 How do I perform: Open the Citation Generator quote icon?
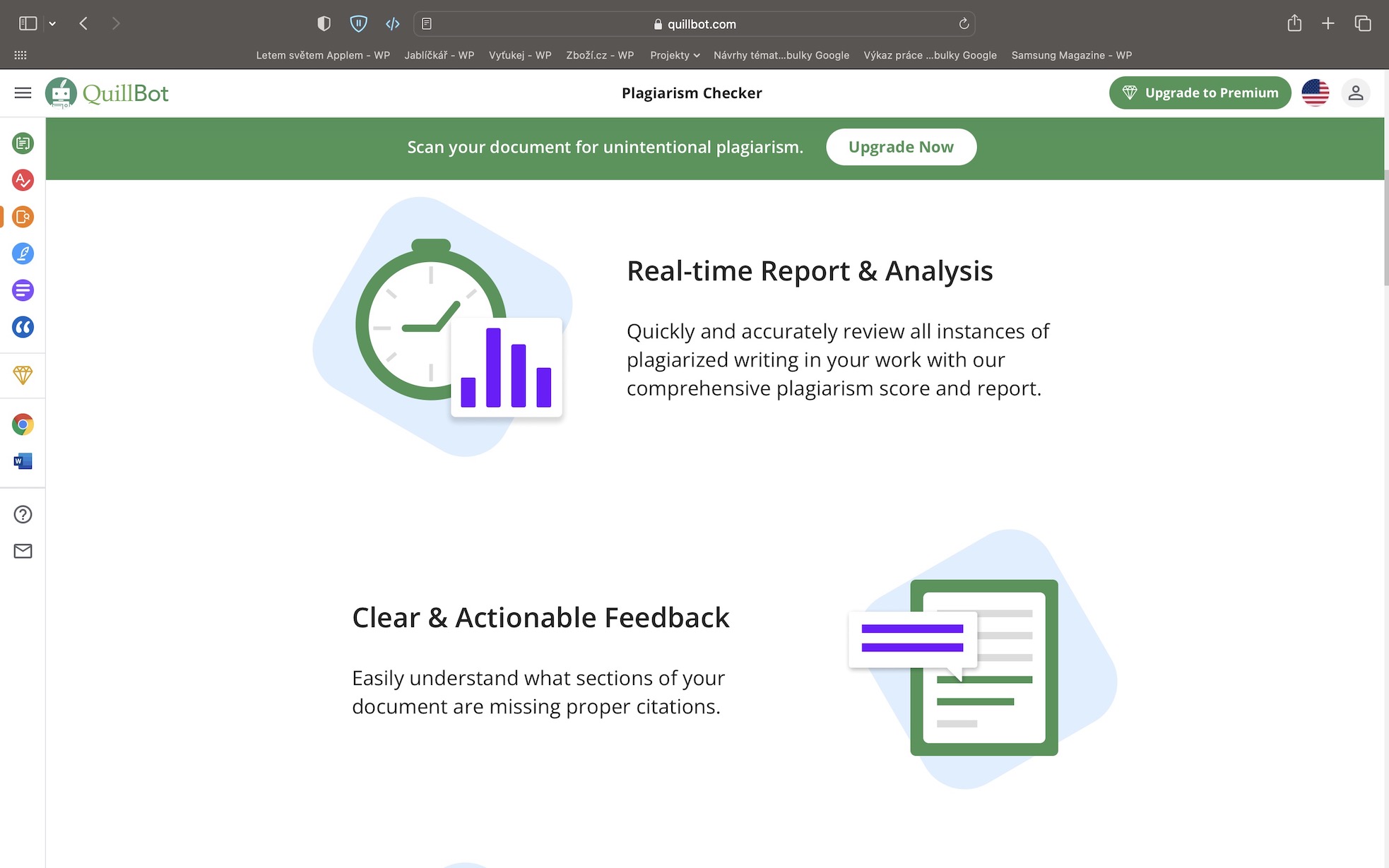tap(23, 327)
